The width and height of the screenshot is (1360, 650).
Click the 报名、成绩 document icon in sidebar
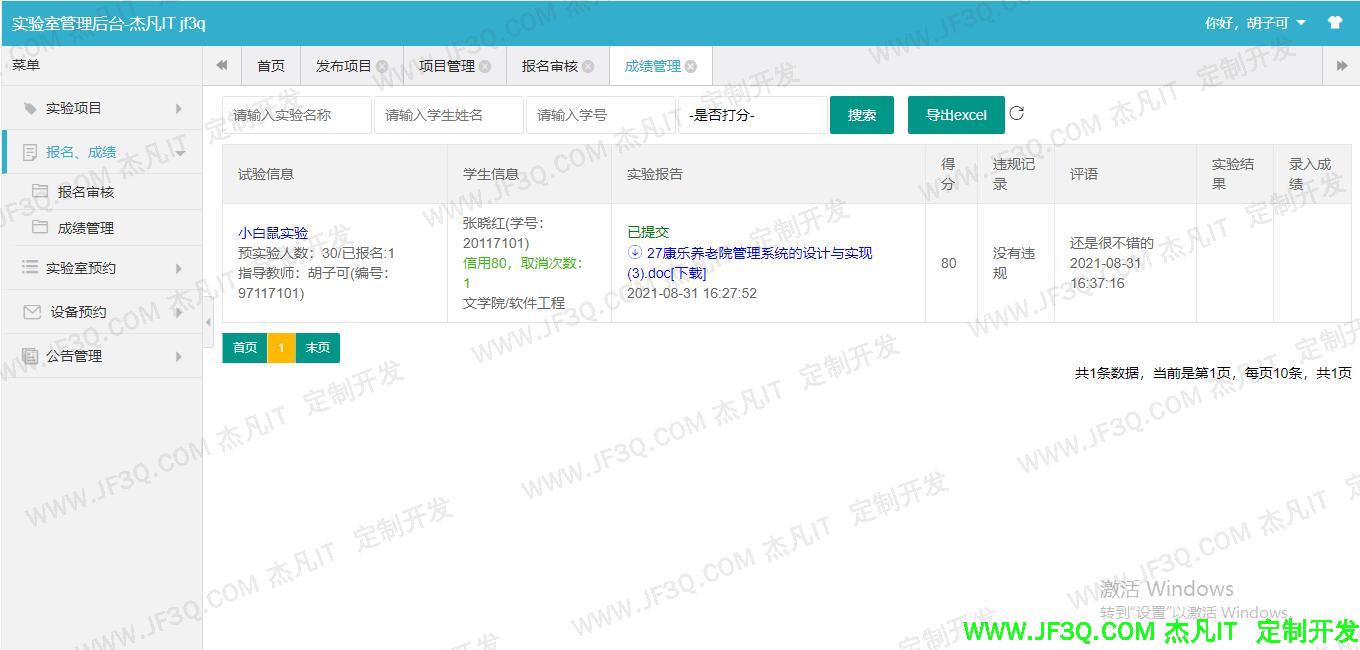29,152
